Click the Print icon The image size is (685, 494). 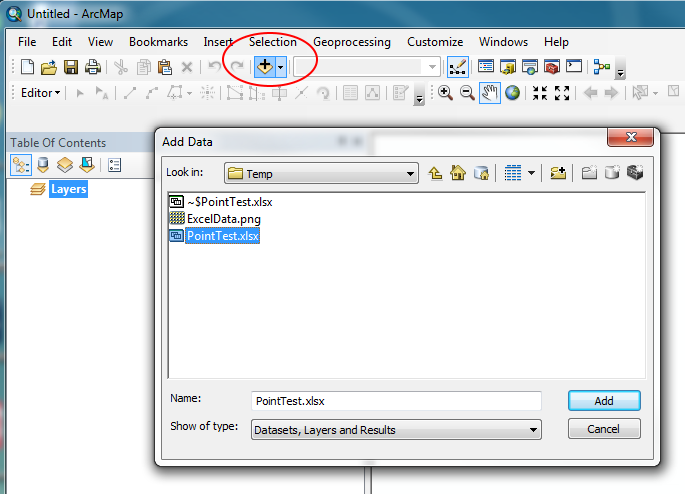(x=93, y=67)
